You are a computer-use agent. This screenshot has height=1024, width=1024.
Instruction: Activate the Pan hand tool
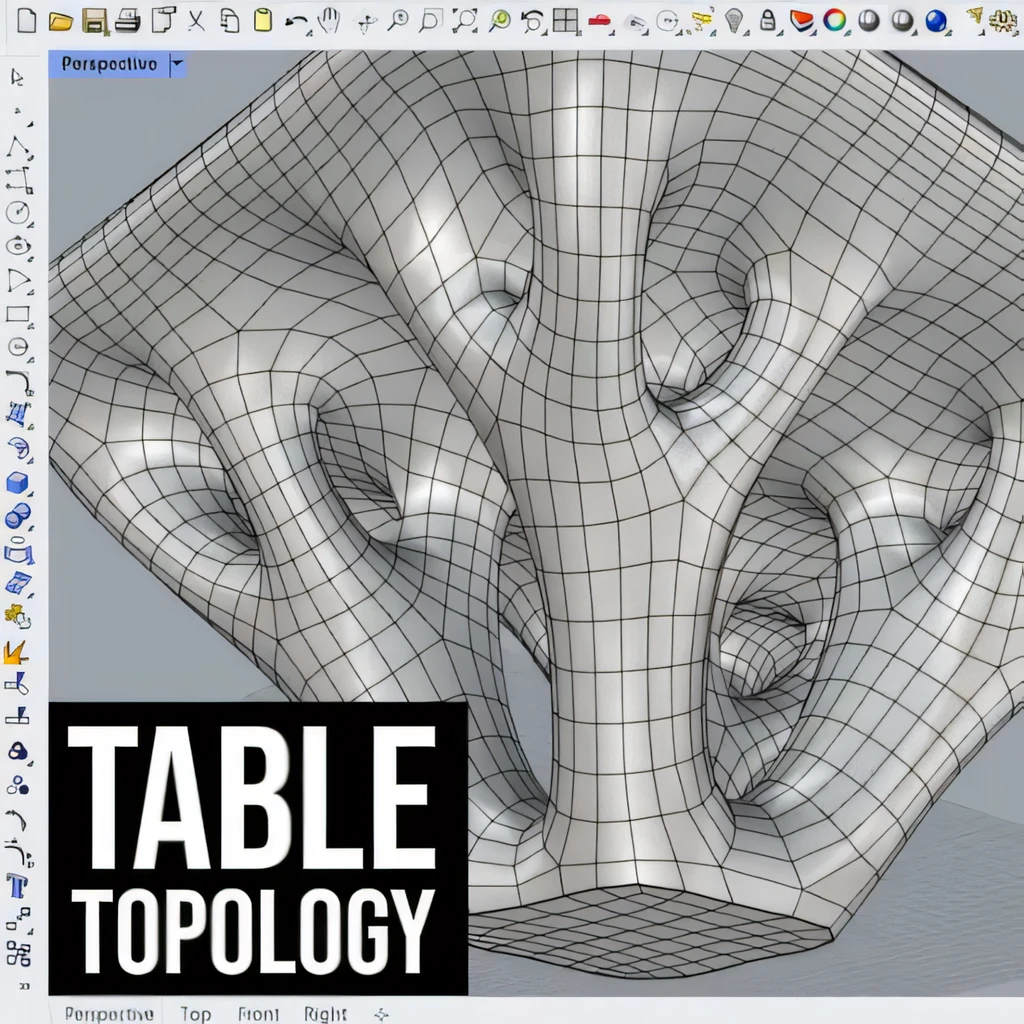tap(329, 21)
